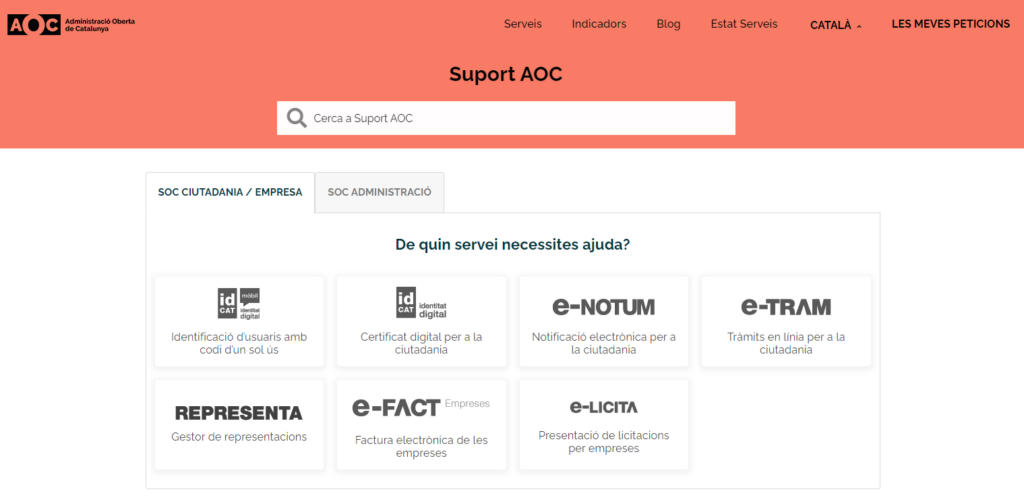Select SOC CIUTADANIA / EMPRESA tab

[x=230, y=192]
